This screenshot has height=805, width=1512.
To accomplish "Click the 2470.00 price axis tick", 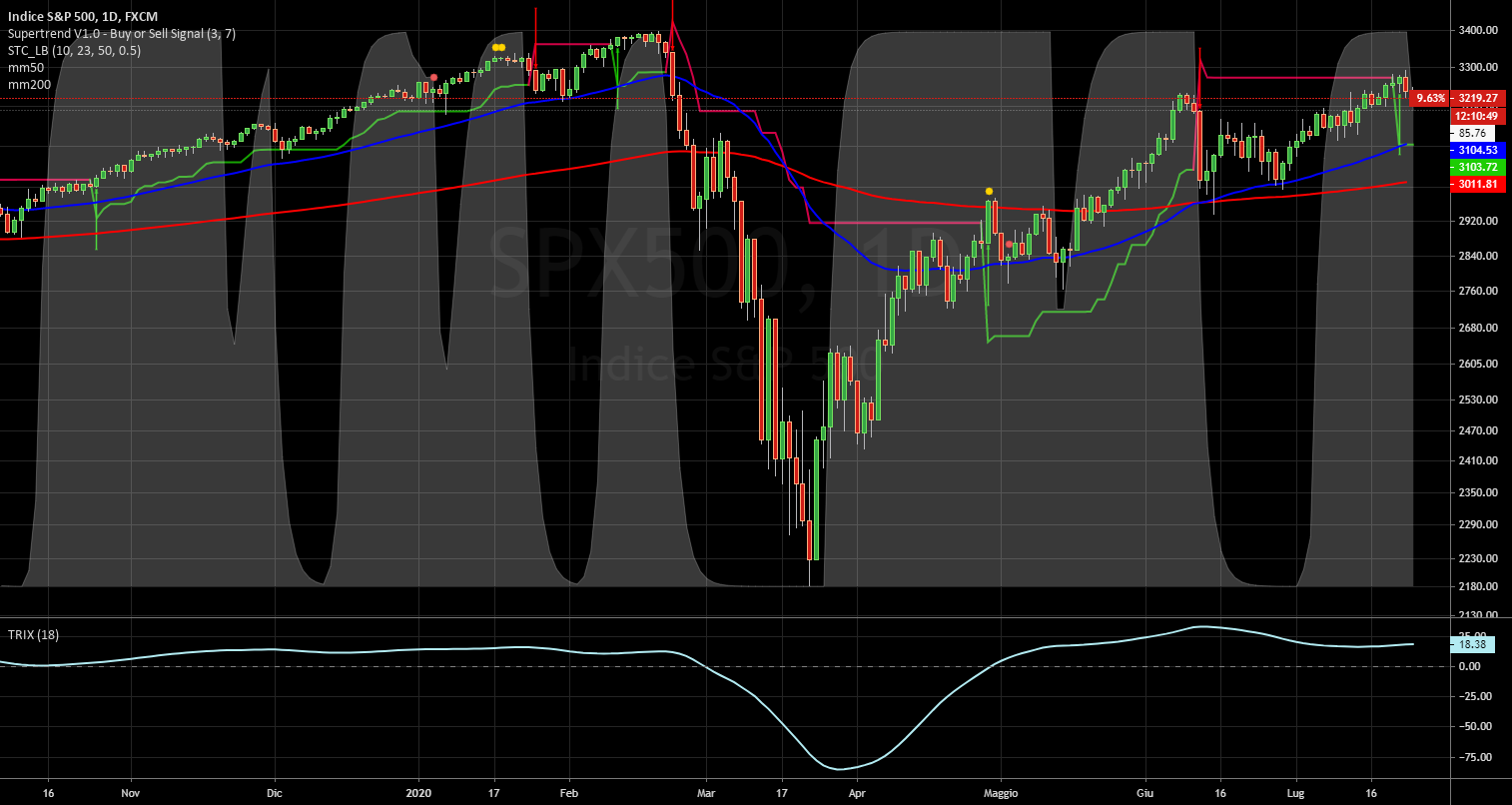I will (x=1477, y=429).
